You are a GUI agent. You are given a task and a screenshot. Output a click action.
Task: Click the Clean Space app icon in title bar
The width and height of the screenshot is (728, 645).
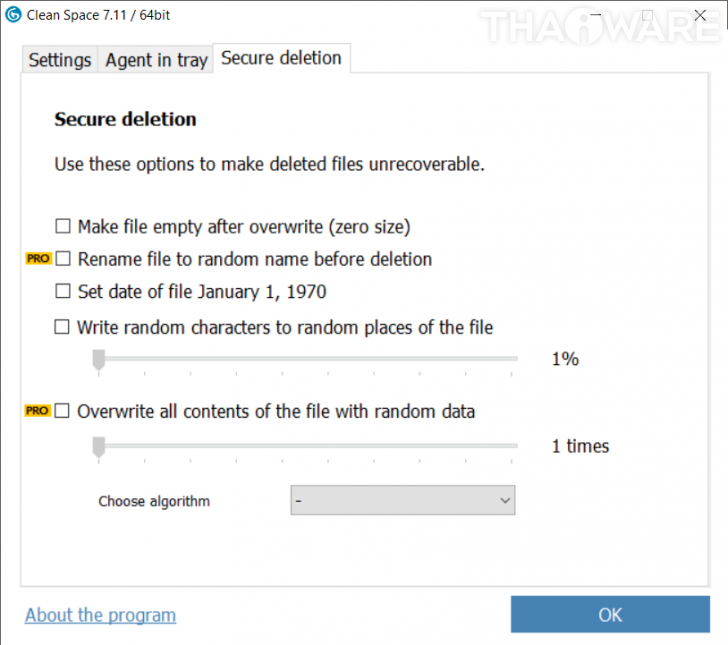point(14,15)
